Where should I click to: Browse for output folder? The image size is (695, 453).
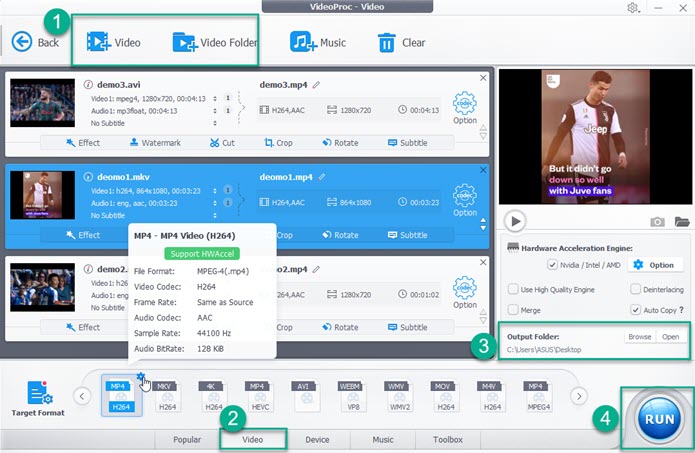[x=640, y=337]
